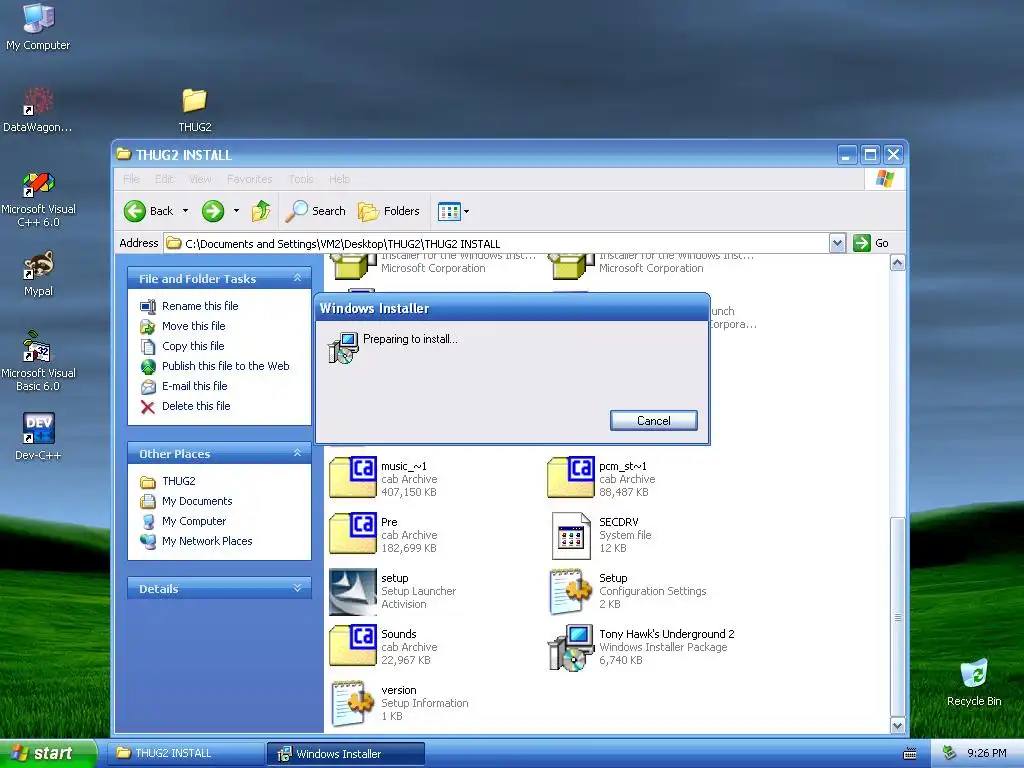Toggle the Folders pane
Screen dimensions: 1024x768
[x=389, y=211]
